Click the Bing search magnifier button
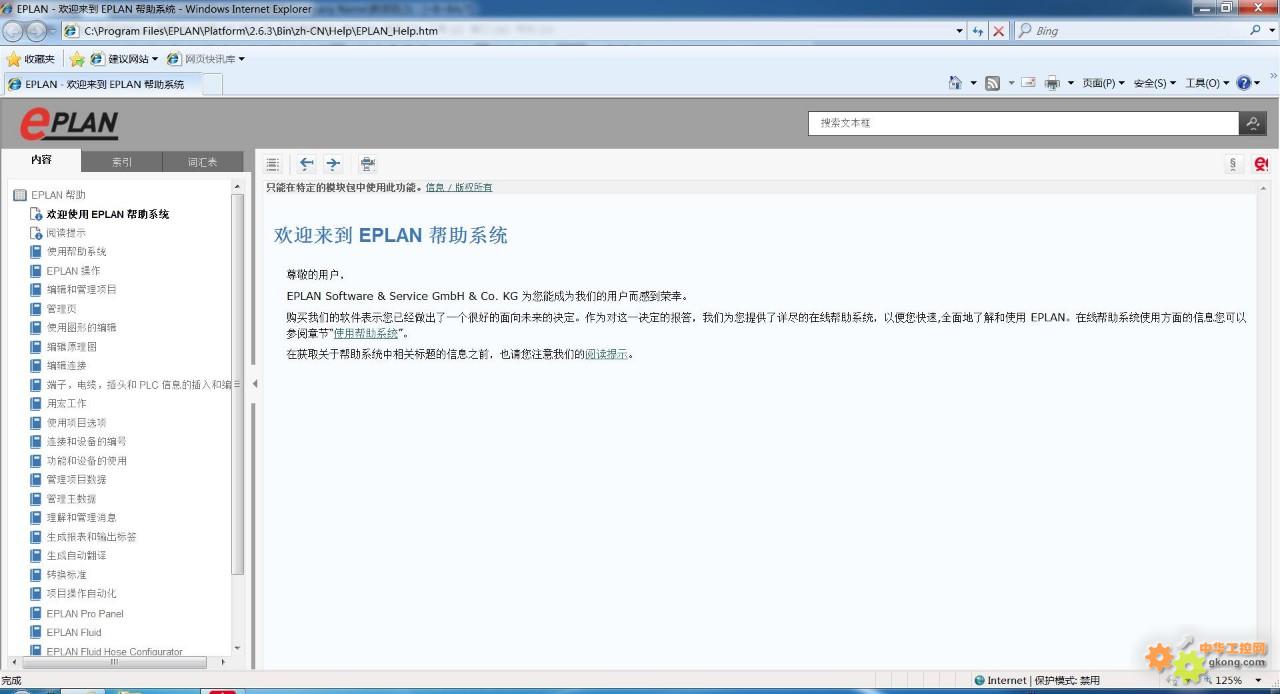This screenshot has height=694, width=1280. point(1256,31)
